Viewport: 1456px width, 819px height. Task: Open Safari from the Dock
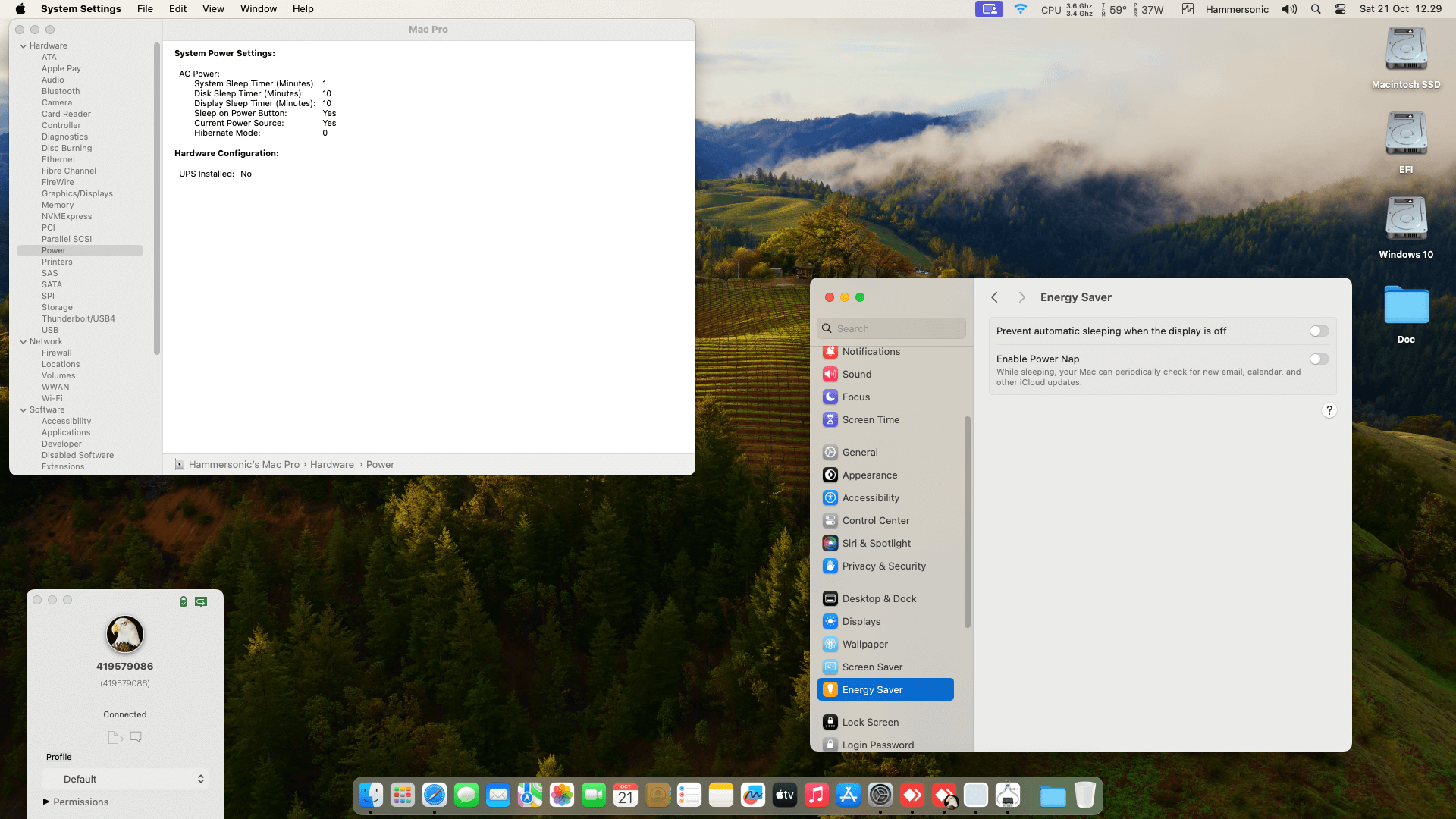click(x=435, y=795)
